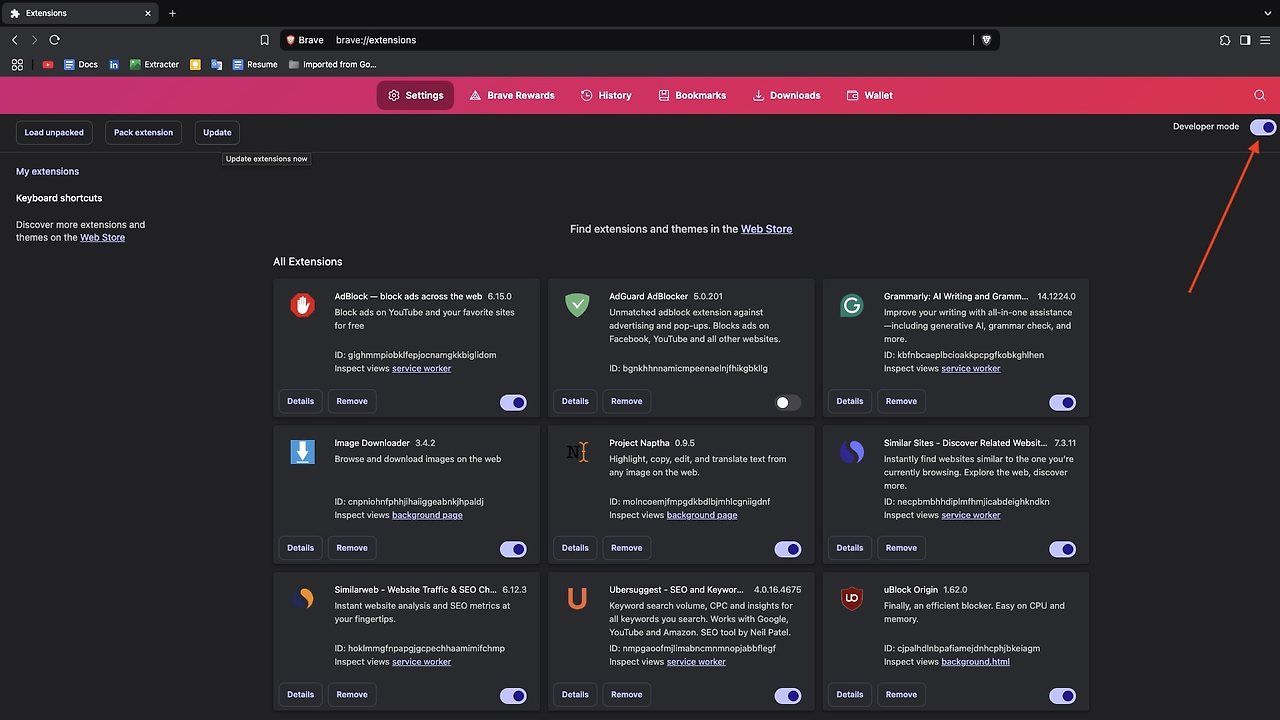This screenshot has height=720, width=1280.
Task: Click the Update button
Action: (217, 132)
